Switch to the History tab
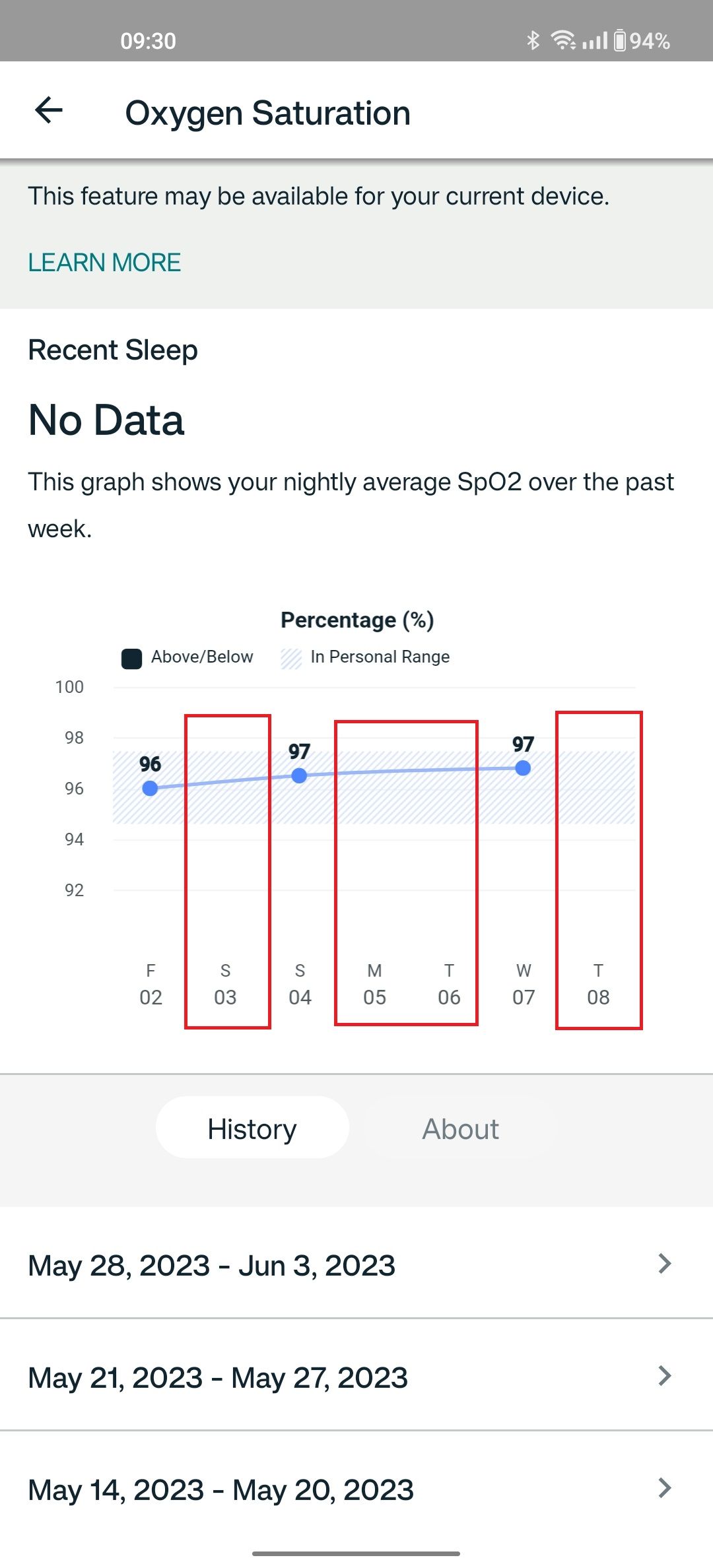This screenshot has height=1568, width=713. pyautogui.click(x=252, y=1128)
